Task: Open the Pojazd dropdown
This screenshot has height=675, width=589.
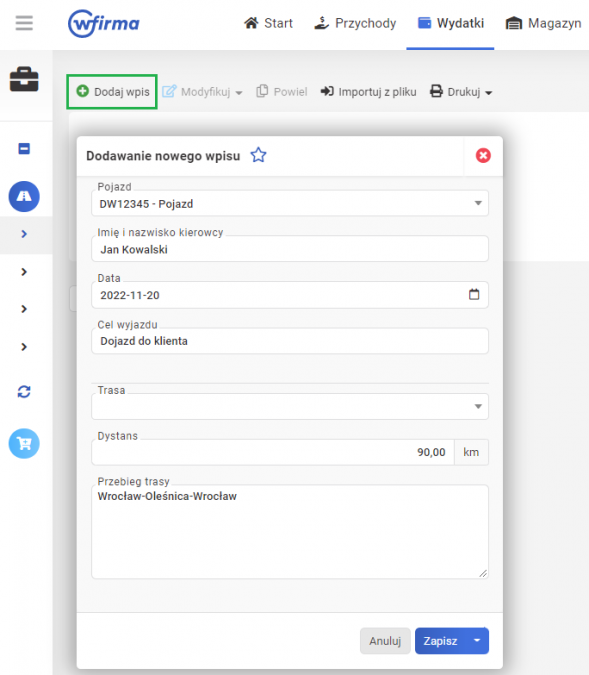Action: pyautogui.click(x=290, y=203)
